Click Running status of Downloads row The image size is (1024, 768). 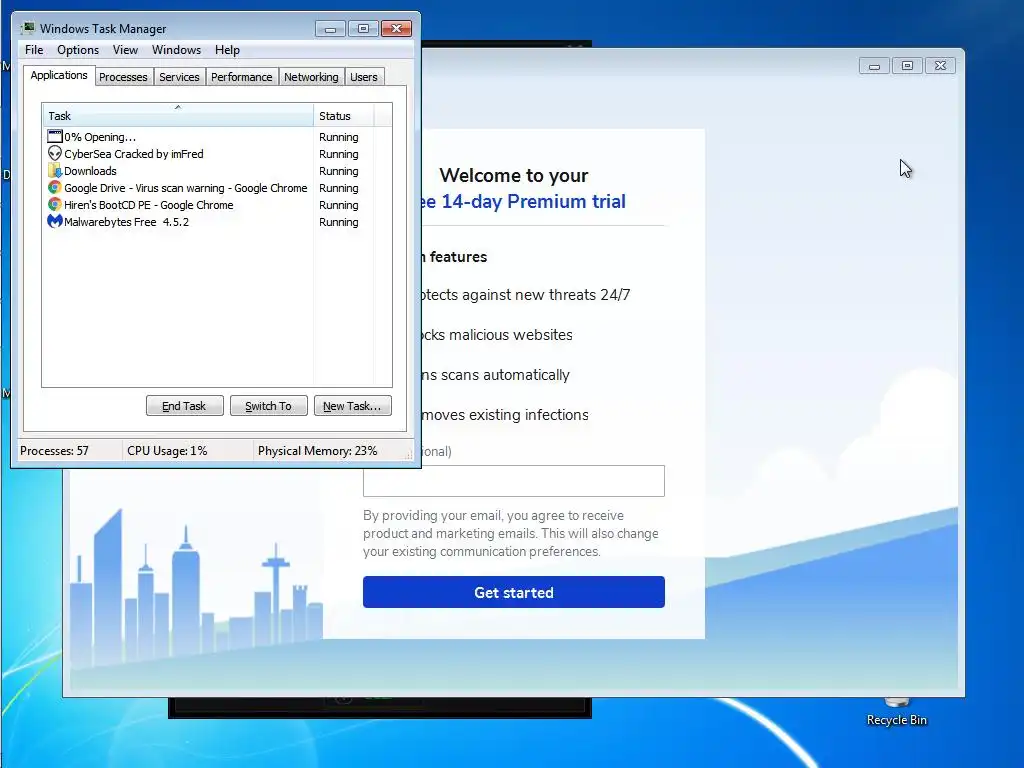(338, 171)
